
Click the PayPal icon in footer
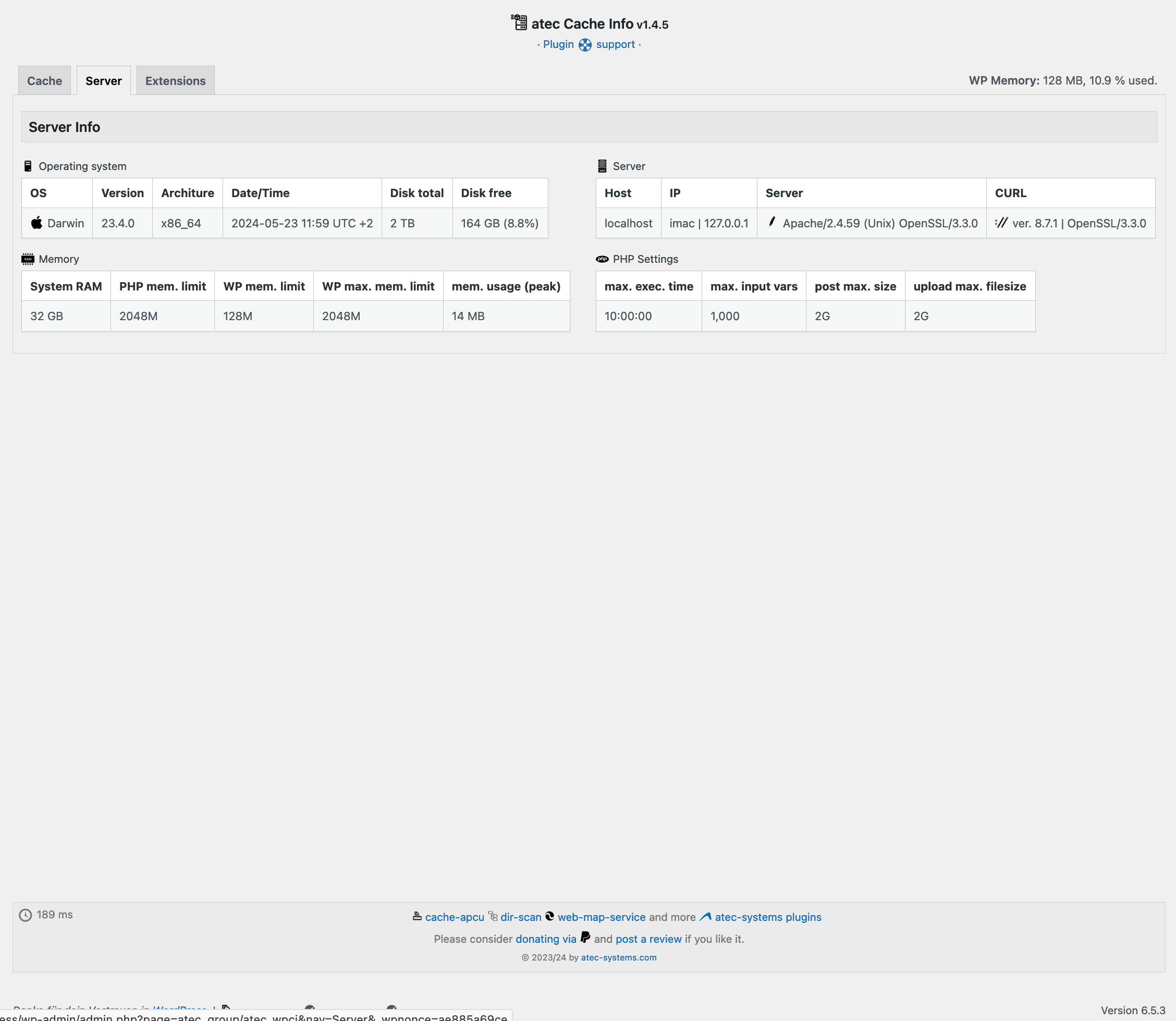(585, 937)
